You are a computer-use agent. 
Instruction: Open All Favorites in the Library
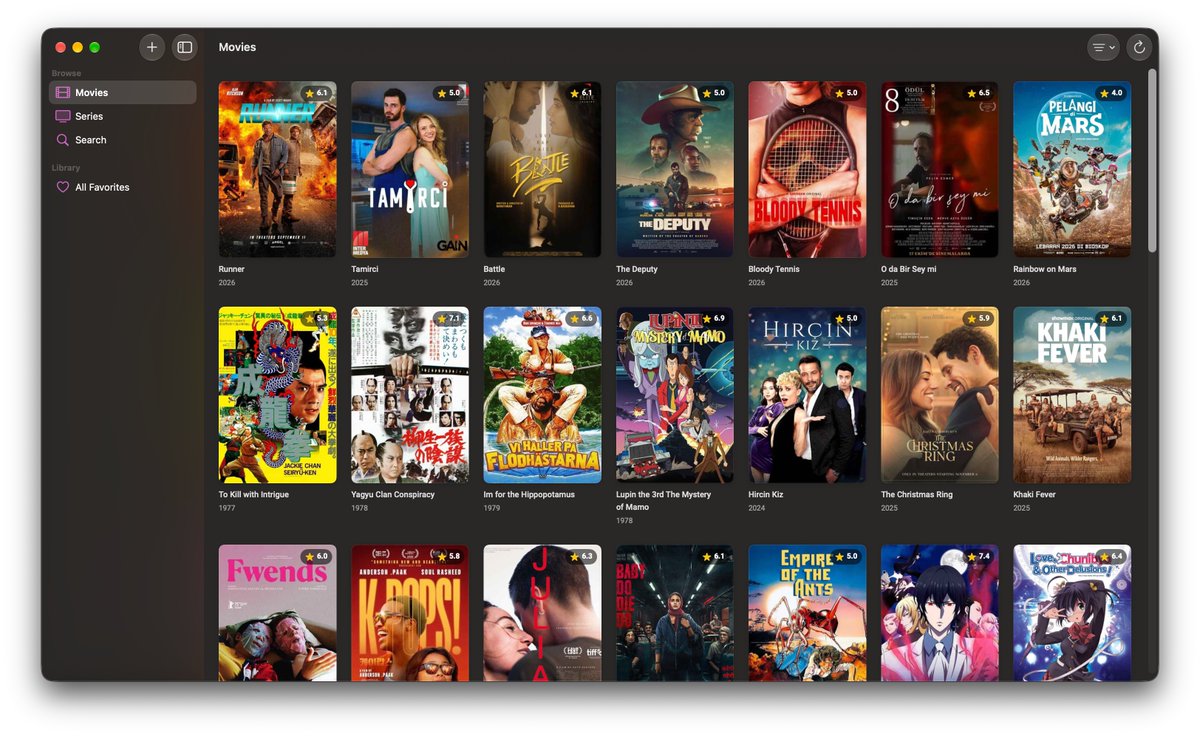[x=122, y=187]
